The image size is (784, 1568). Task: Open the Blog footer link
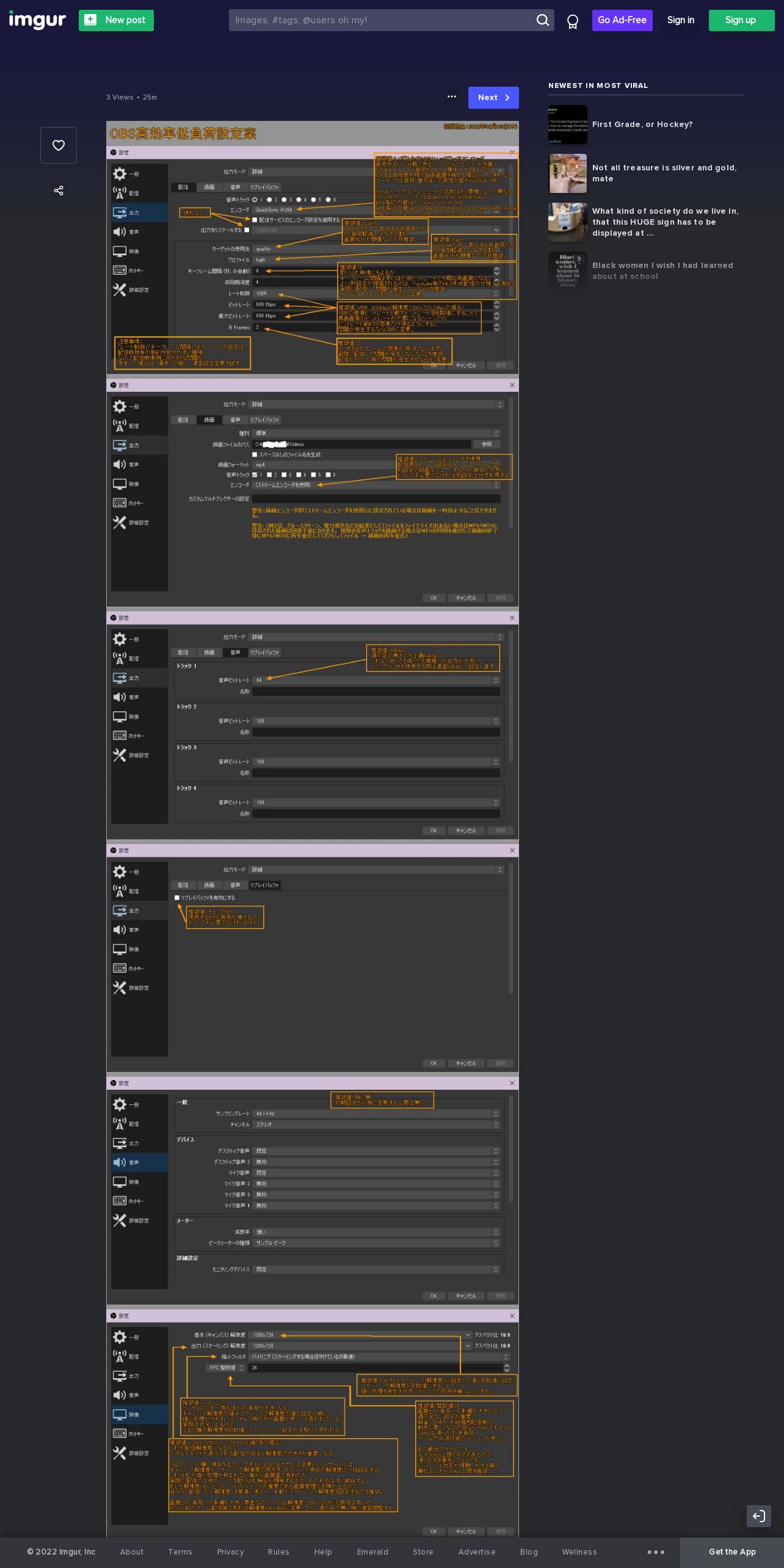tap(529, 1552)
